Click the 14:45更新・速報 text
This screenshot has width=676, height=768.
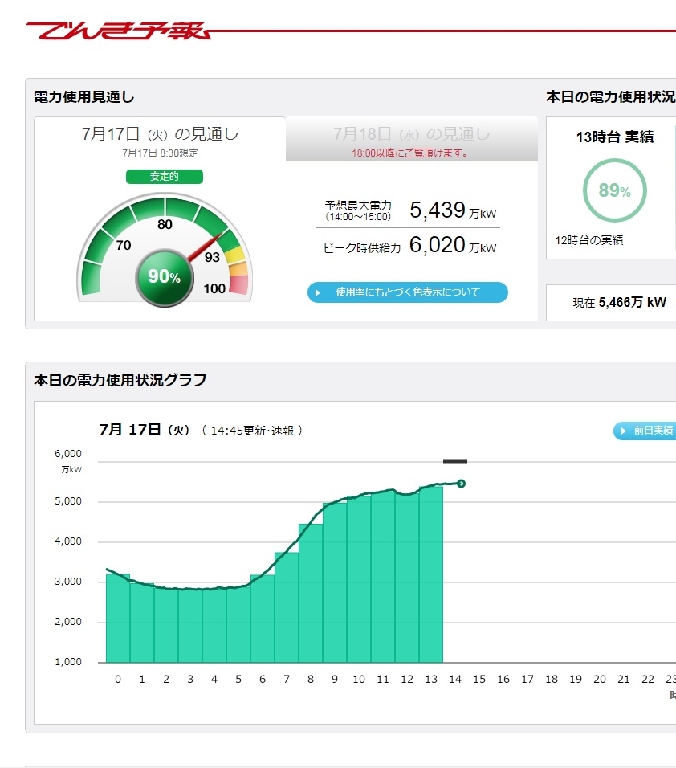[252, 431]
